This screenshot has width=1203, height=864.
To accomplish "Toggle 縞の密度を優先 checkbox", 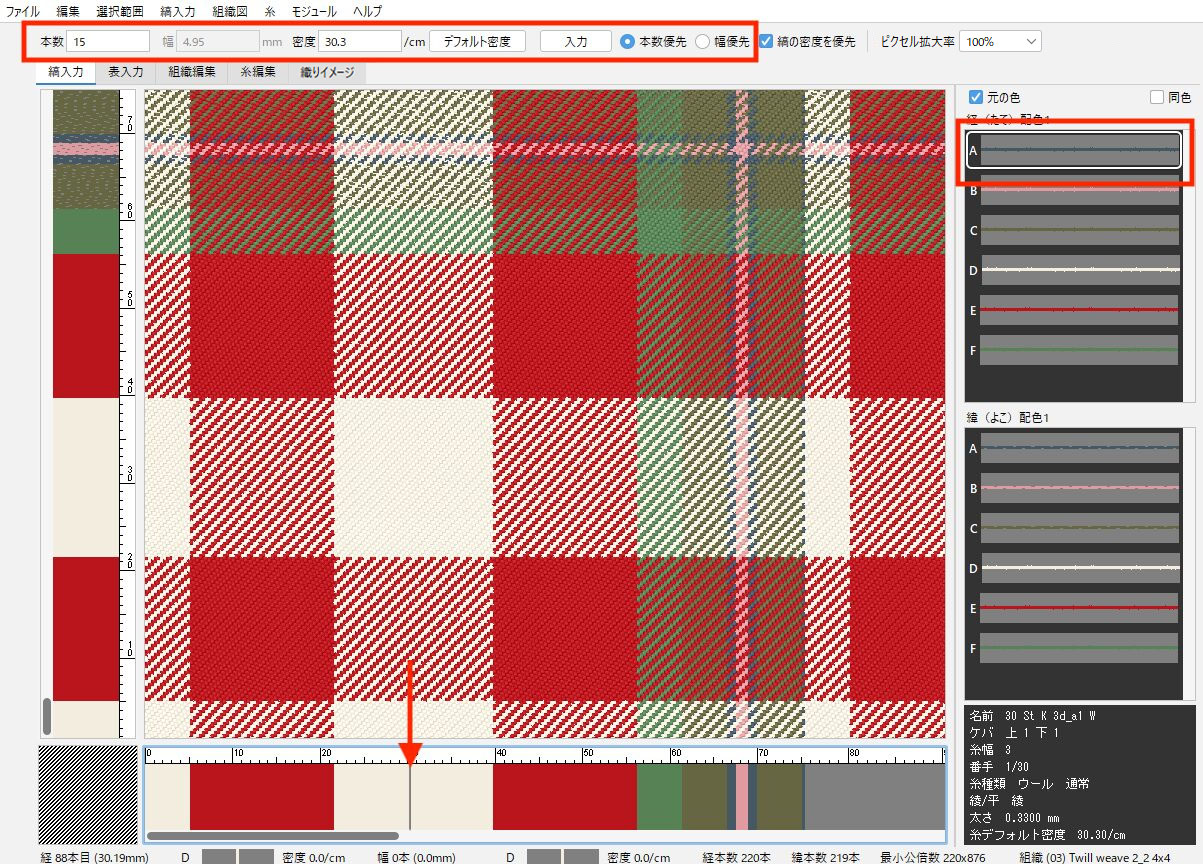I will (x=766, y=42).
